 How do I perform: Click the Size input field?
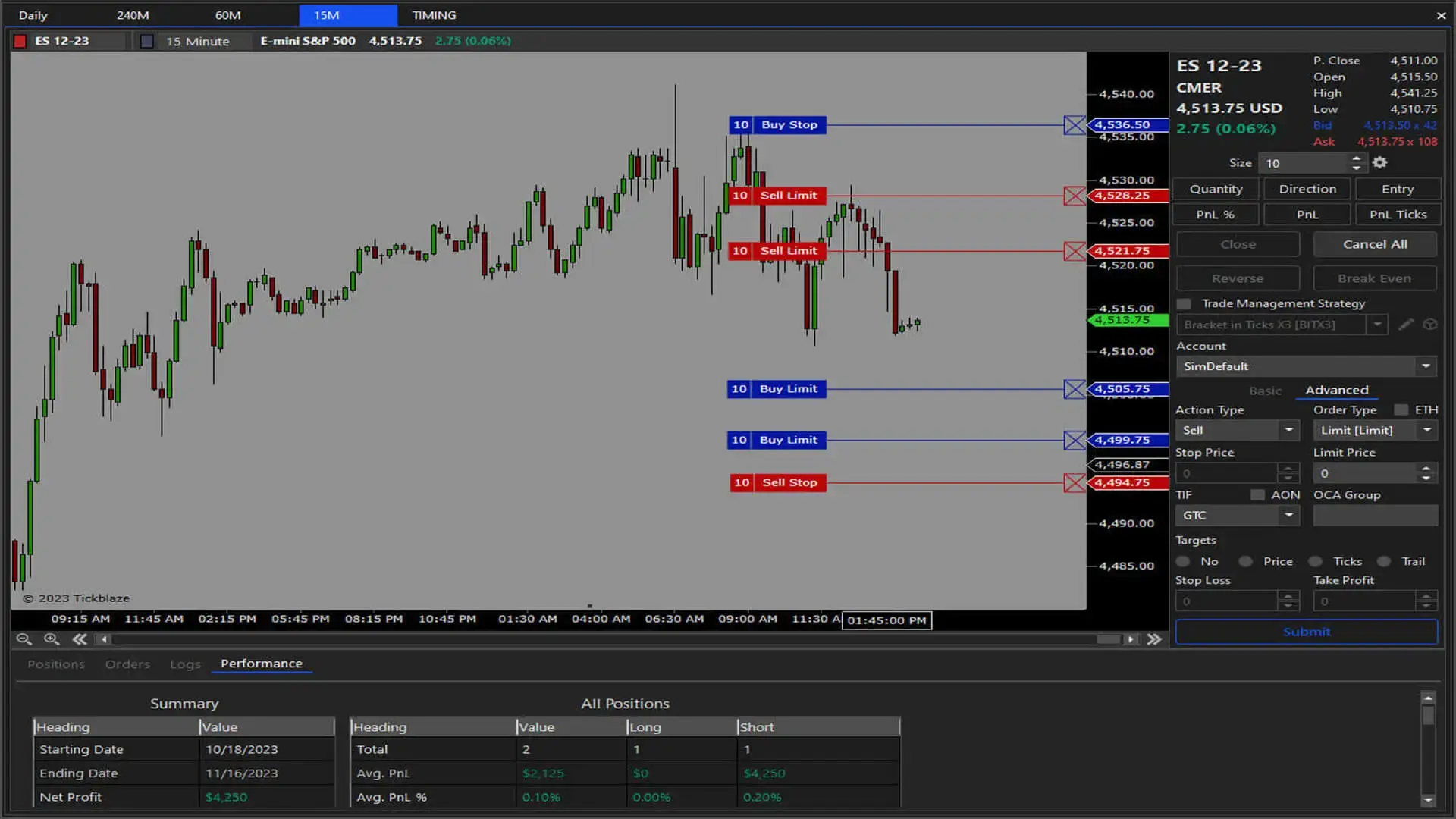[1304, 163]
